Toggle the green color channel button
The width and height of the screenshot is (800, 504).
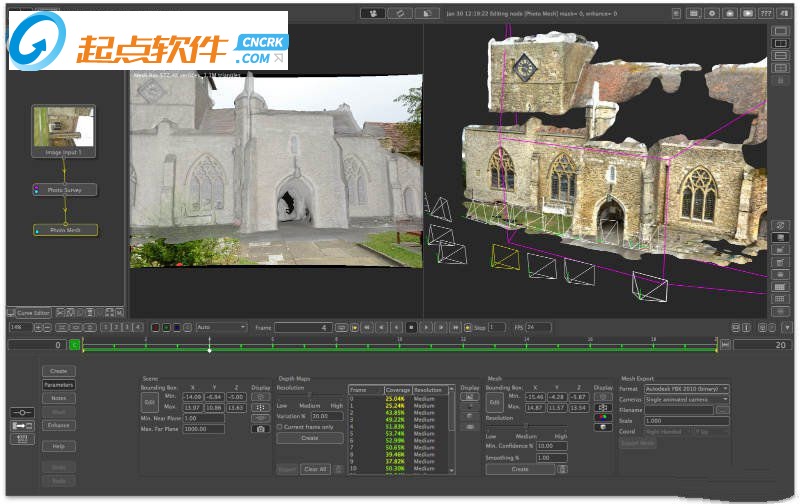(x=166, y=327)
